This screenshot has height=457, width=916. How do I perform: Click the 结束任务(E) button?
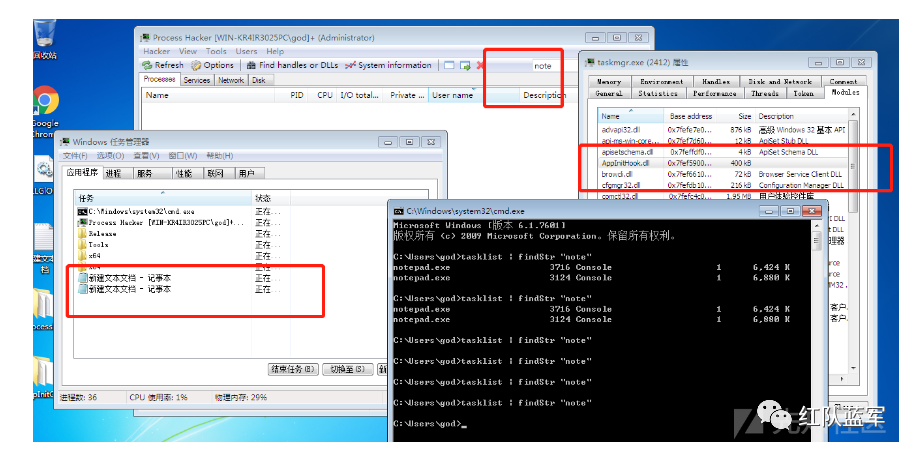click(293, 369)
